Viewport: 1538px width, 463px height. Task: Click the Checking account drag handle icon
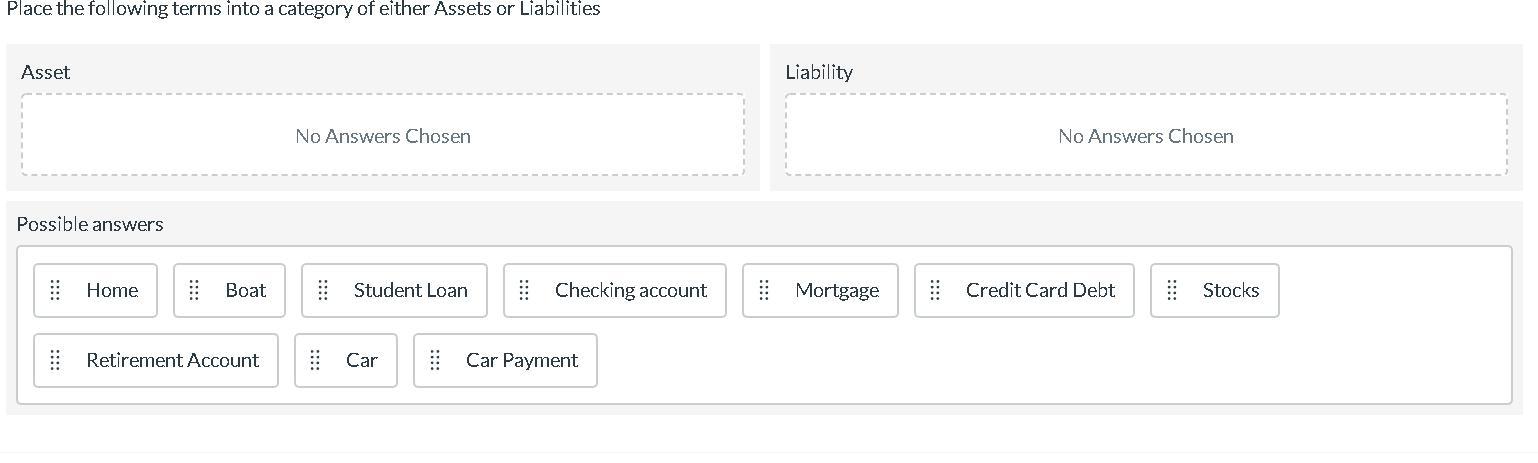click(x=524, y=290)
